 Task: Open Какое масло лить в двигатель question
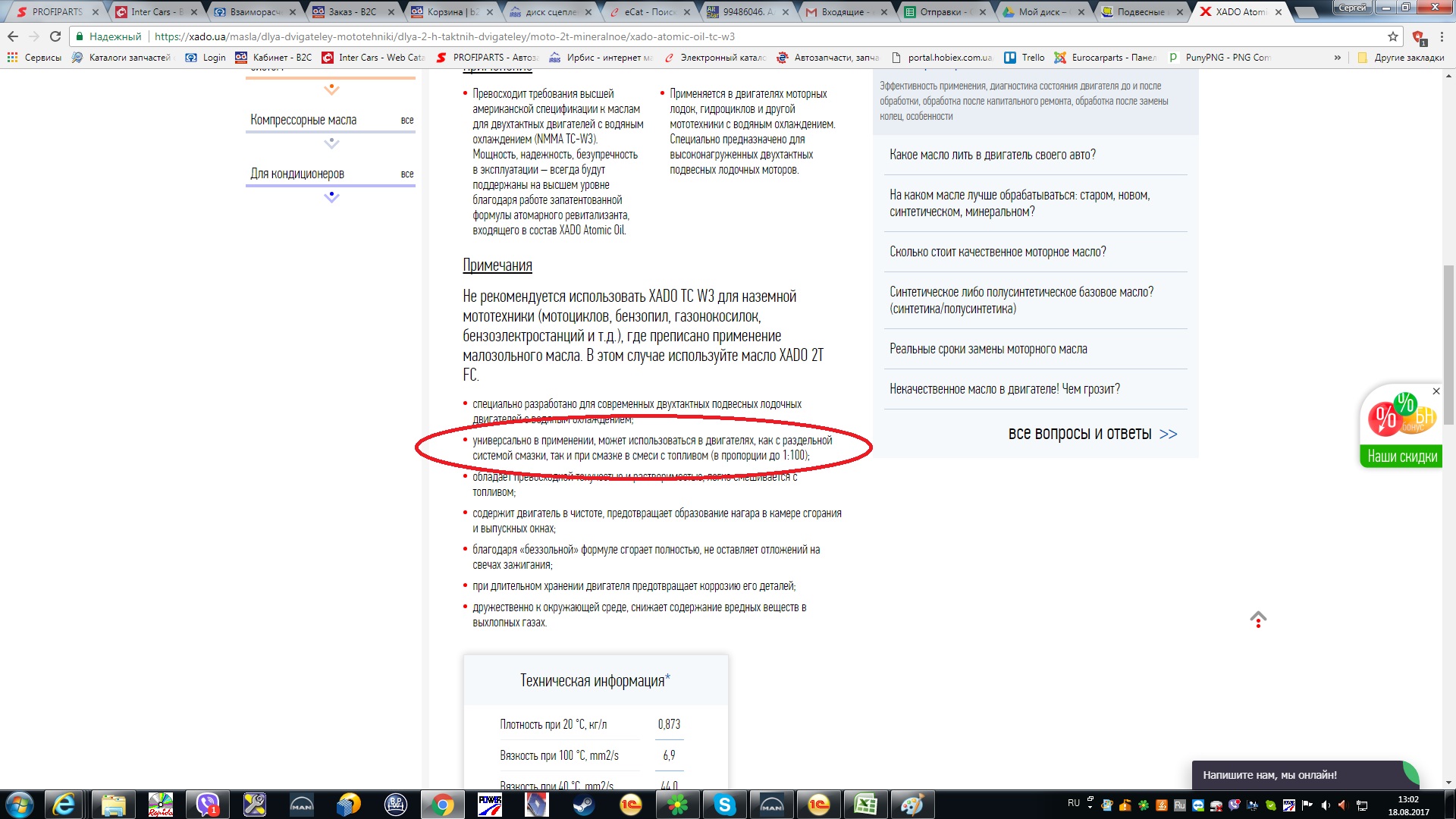click(x=992, y=155)
